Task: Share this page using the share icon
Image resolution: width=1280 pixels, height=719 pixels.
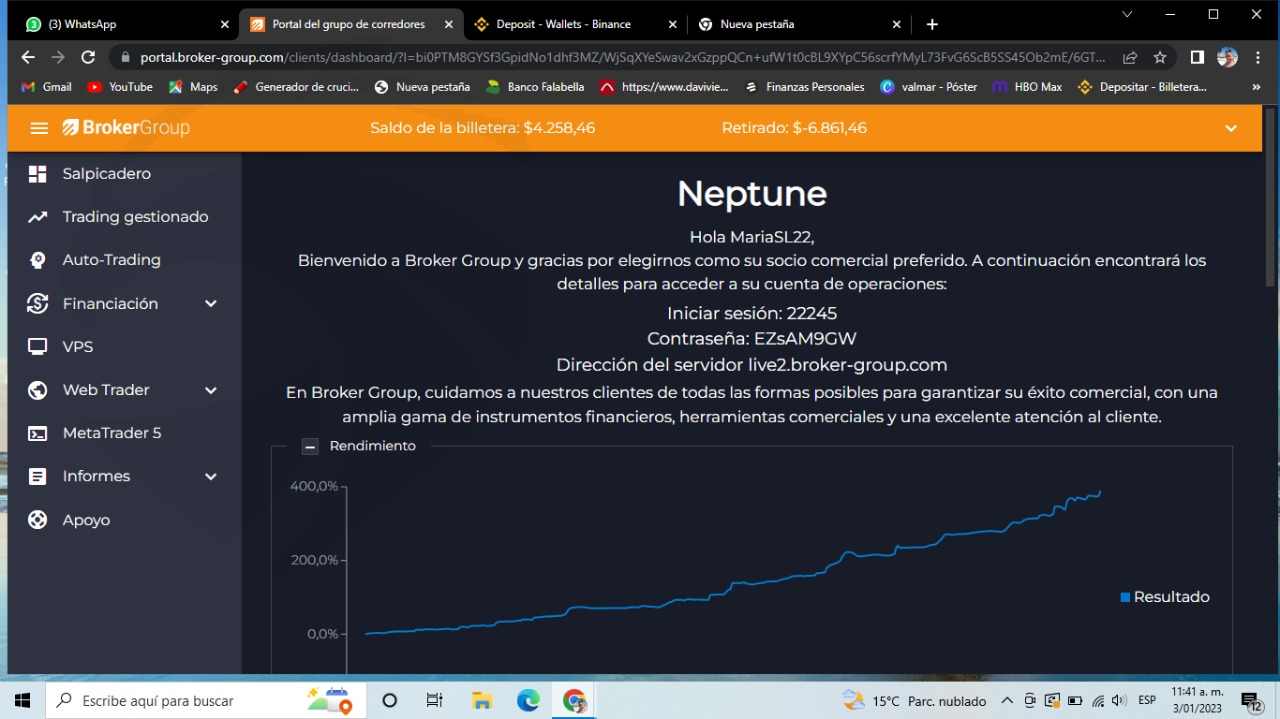Action: coord(1130,58)
